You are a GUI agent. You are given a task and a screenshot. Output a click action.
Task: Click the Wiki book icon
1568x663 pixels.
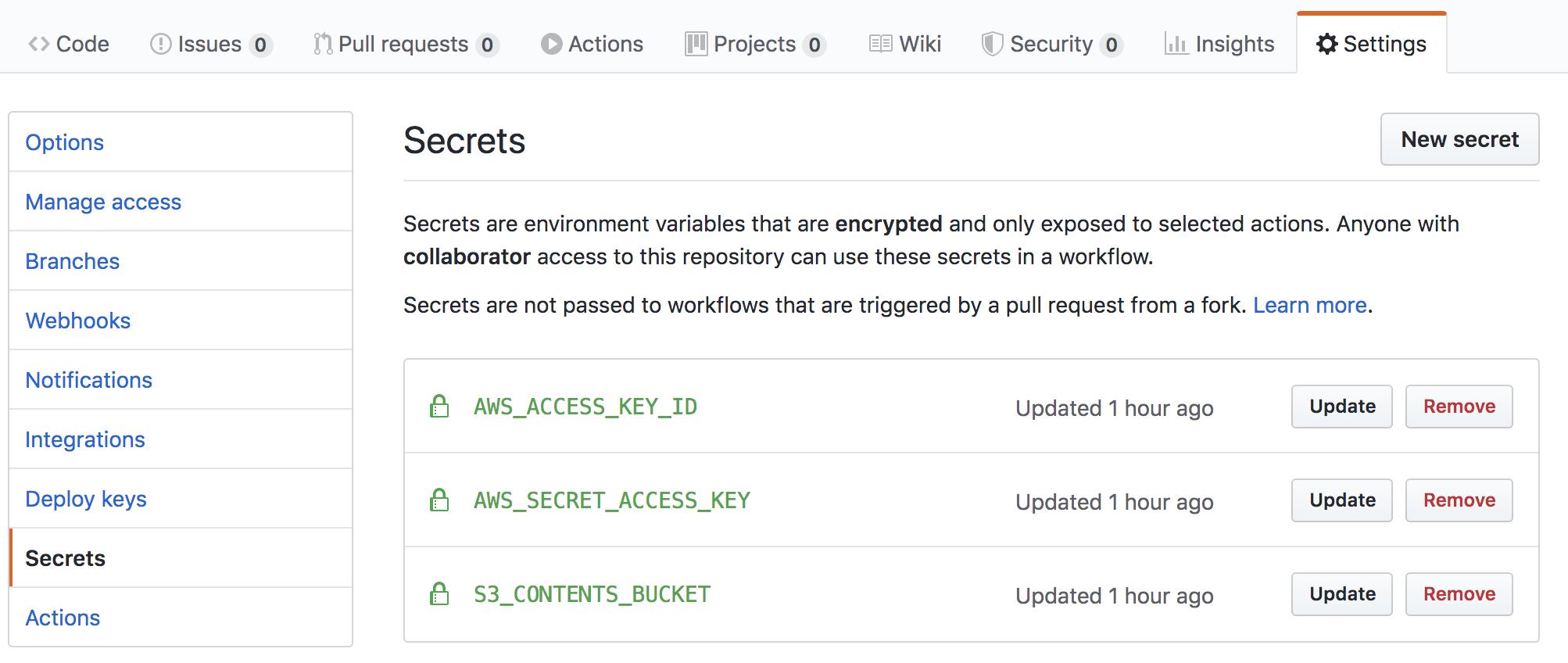tap(880, 45)
